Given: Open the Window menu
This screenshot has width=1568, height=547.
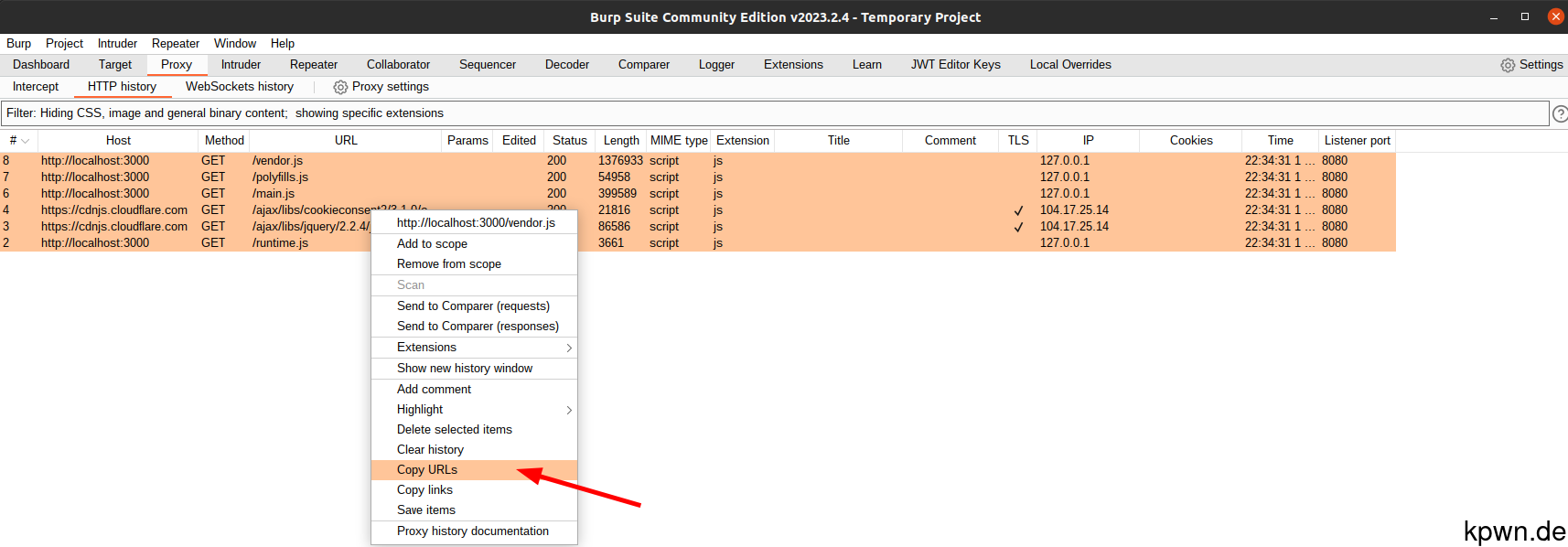Looking at the screenshot, I should click(x=235, y=43).
